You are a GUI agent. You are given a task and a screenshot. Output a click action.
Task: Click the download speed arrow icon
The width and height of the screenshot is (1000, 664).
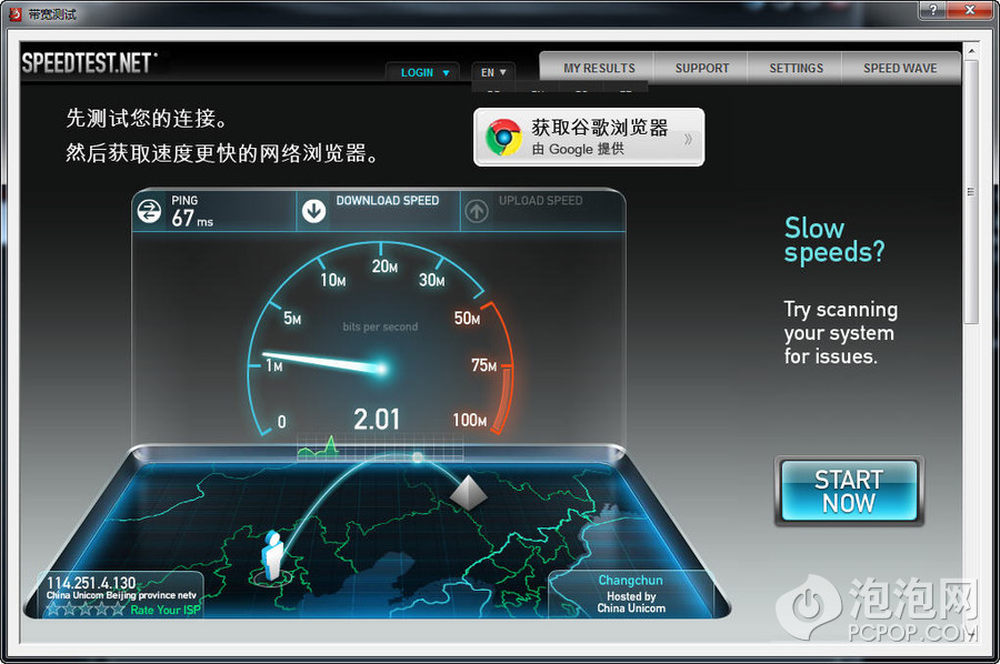coord(314,211)
